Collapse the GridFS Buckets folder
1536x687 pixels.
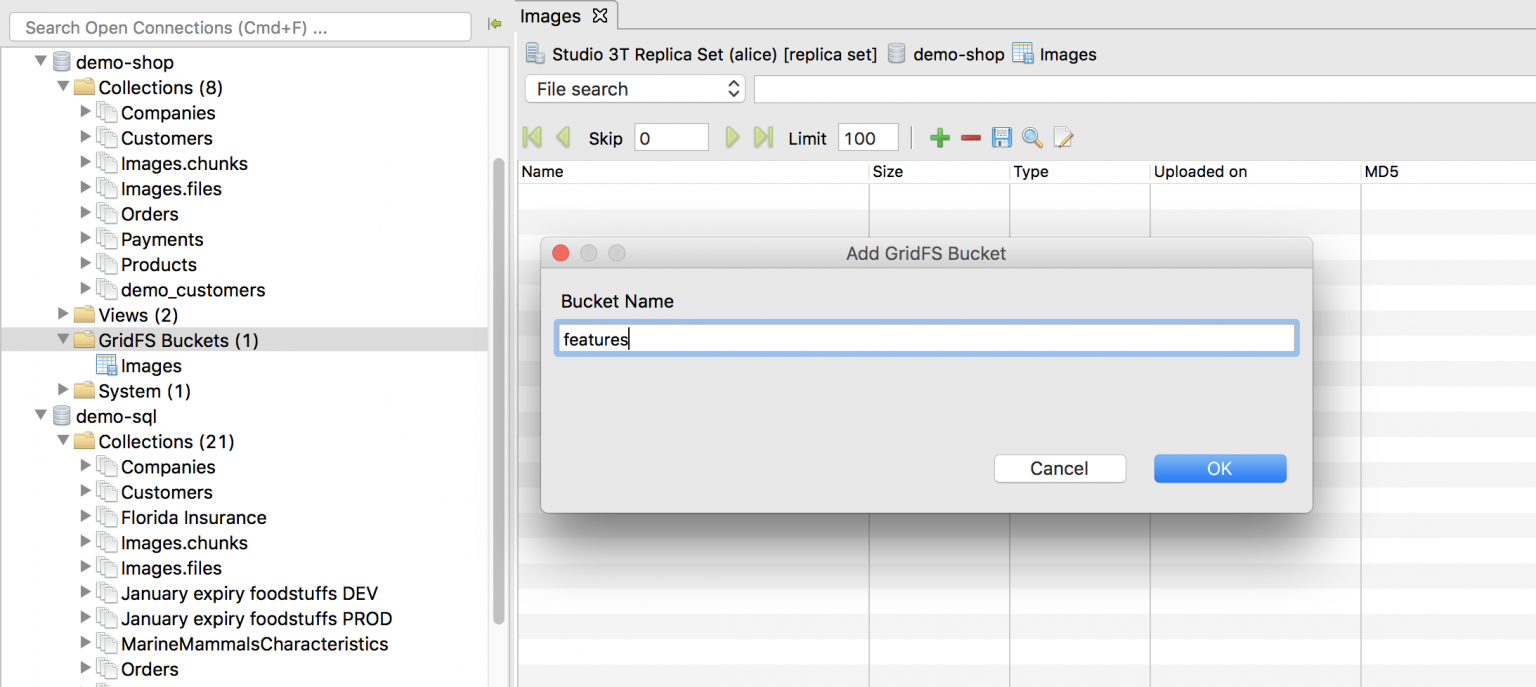click(63, 340)
